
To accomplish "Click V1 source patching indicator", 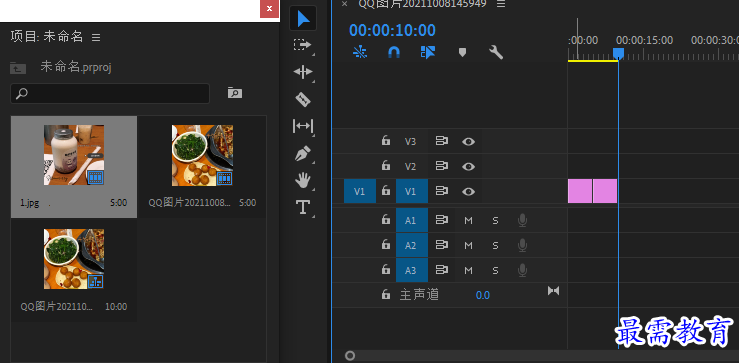I will pos(360,191).
